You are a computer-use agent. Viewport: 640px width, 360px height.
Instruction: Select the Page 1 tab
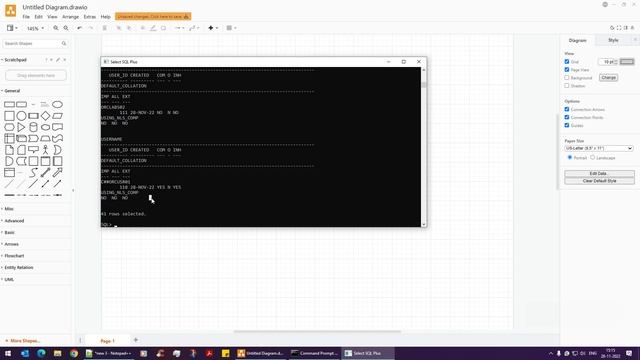[108, 340]
